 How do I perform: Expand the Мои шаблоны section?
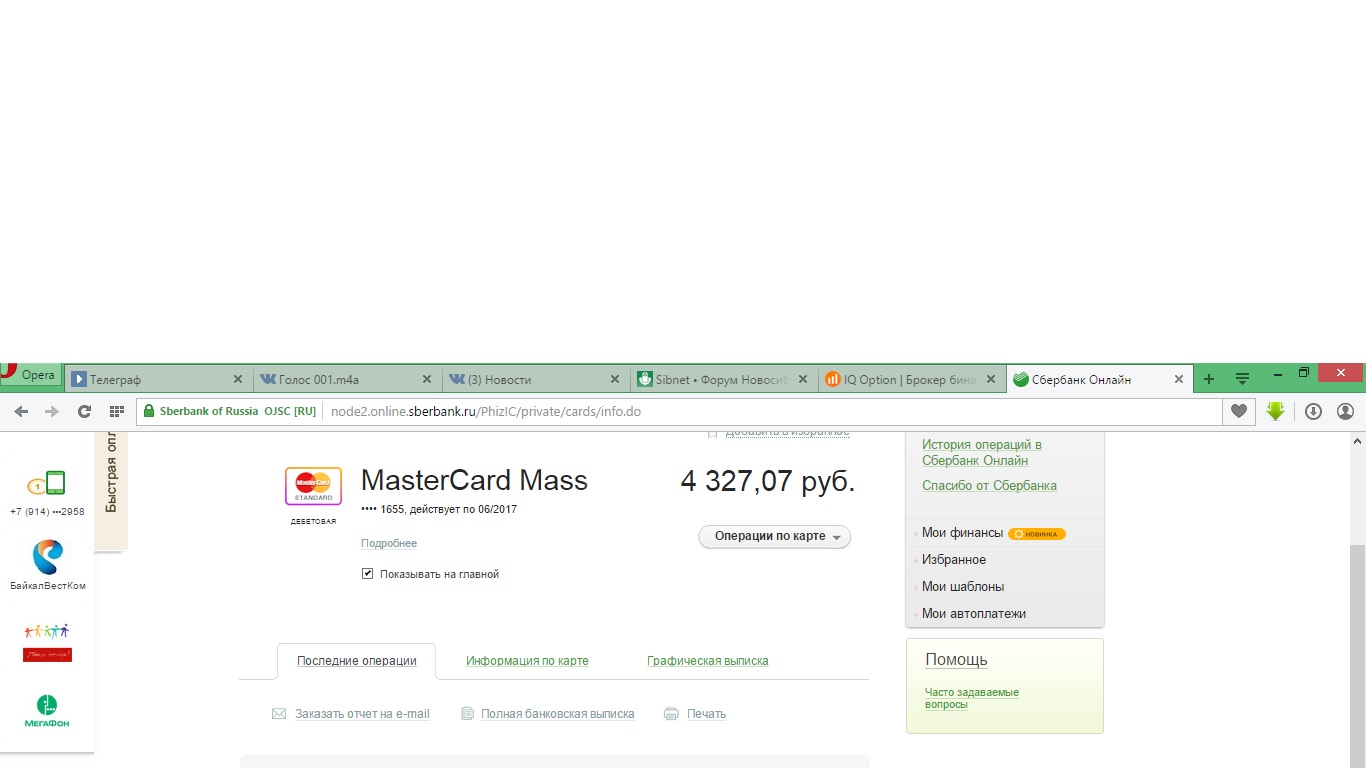click(962, 587)
